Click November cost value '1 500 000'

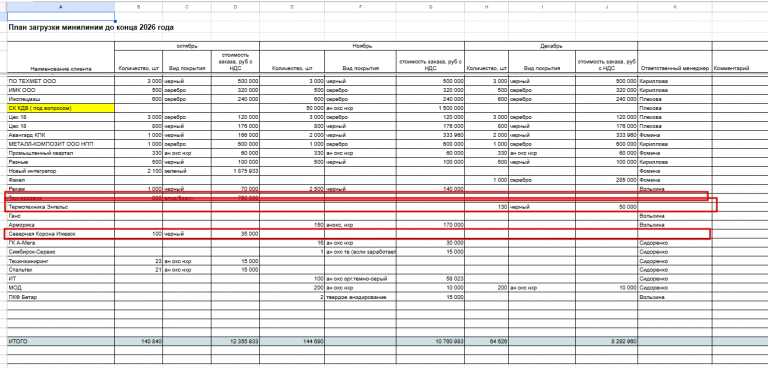pos(431,108)
